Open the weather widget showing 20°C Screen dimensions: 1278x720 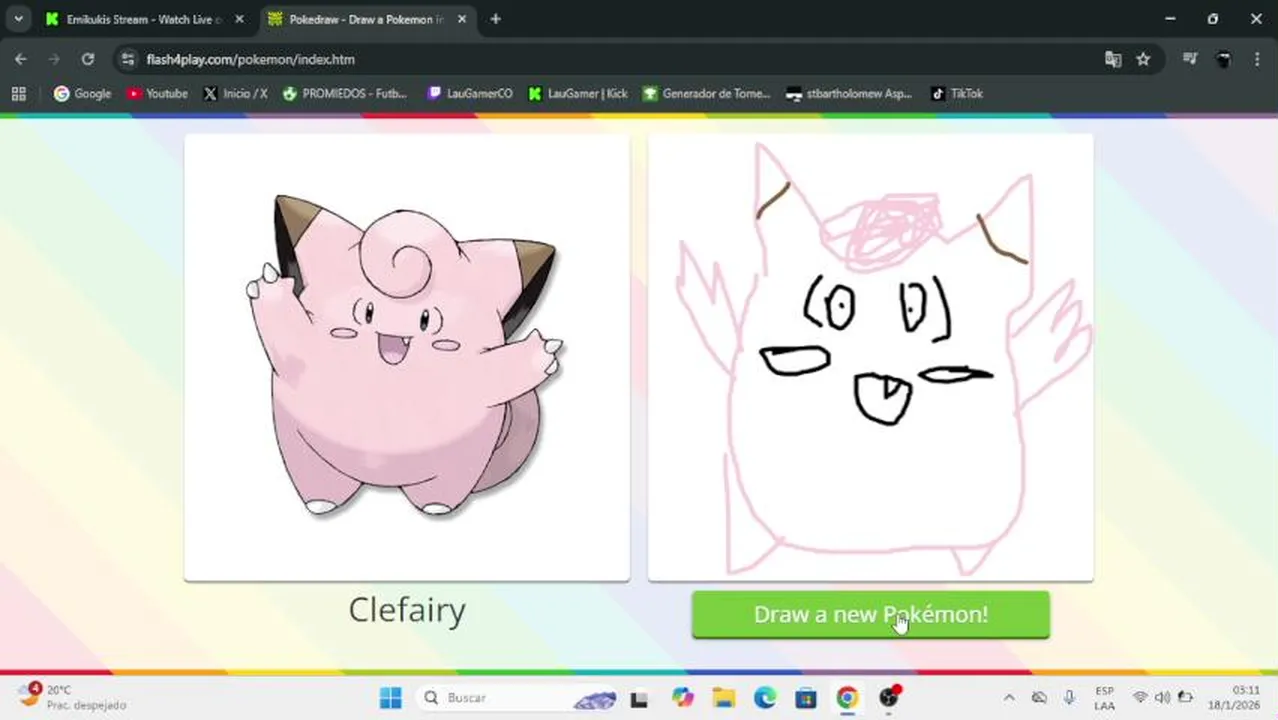[72, 697]
